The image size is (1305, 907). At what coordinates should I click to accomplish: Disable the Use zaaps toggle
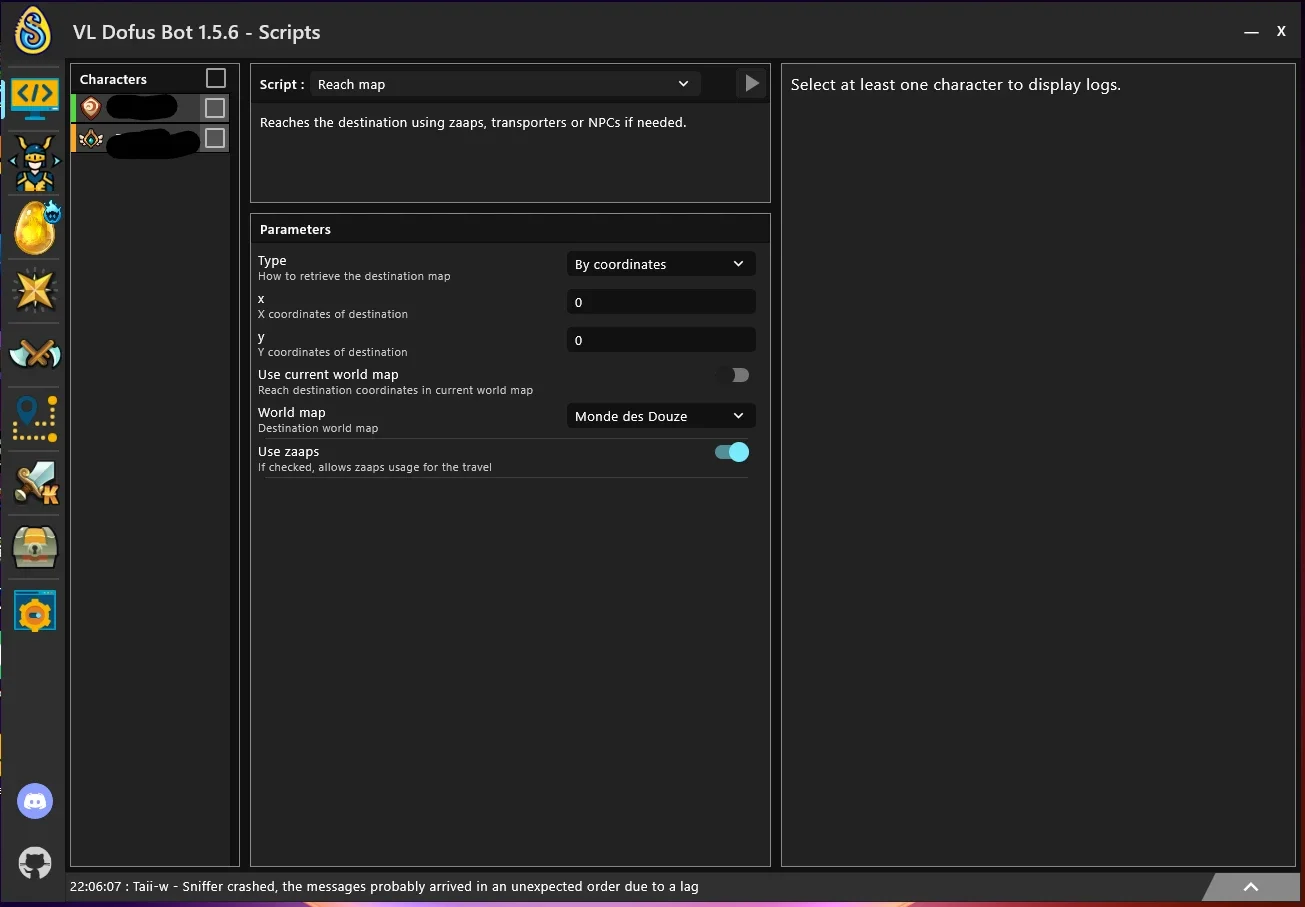pos(732,452)
